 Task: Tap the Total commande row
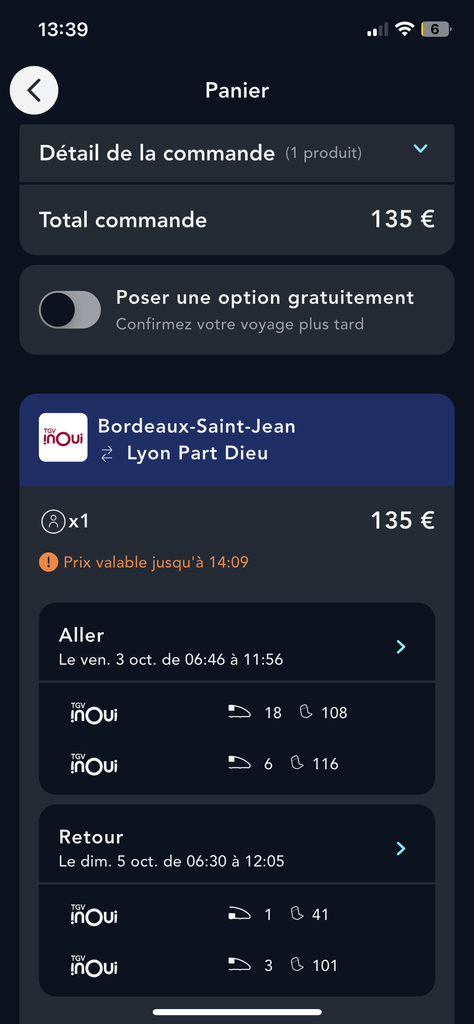[x=237, y=219]
